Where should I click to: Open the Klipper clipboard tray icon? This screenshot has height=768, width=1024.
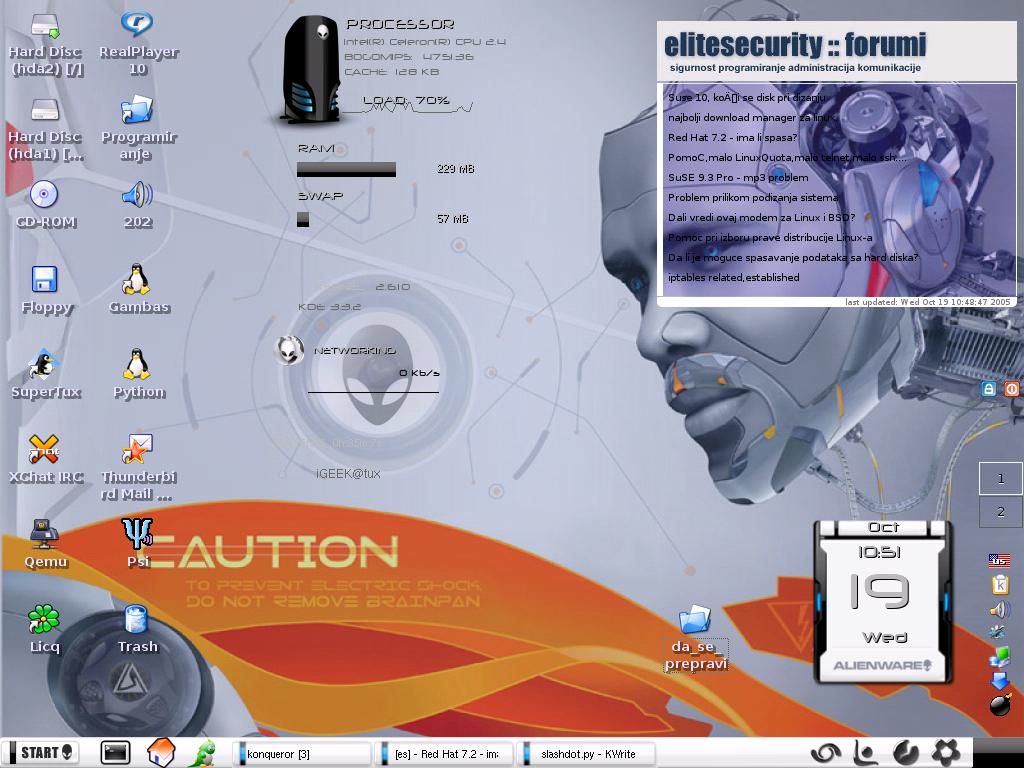pyautogui.click(x=1000, y=584)
